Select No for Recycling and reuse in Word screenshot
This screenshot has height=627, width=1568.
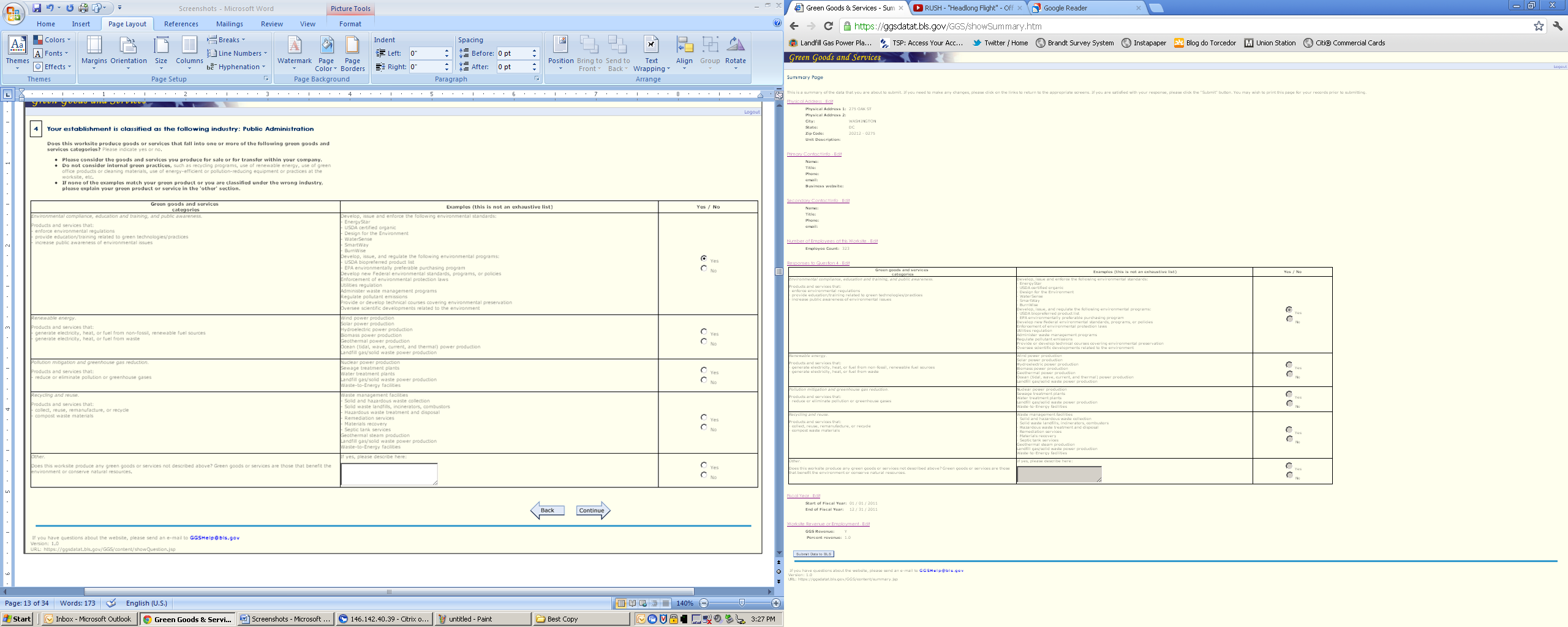click(704, 427)
